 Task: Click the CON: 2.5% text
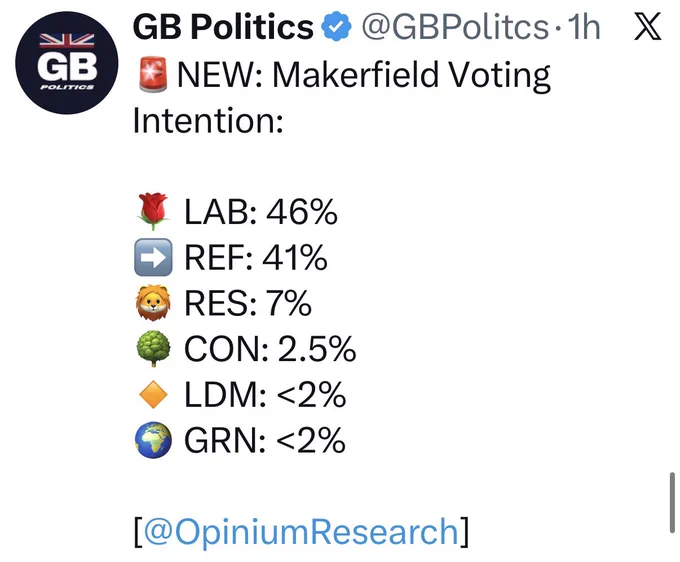point(270,349)
